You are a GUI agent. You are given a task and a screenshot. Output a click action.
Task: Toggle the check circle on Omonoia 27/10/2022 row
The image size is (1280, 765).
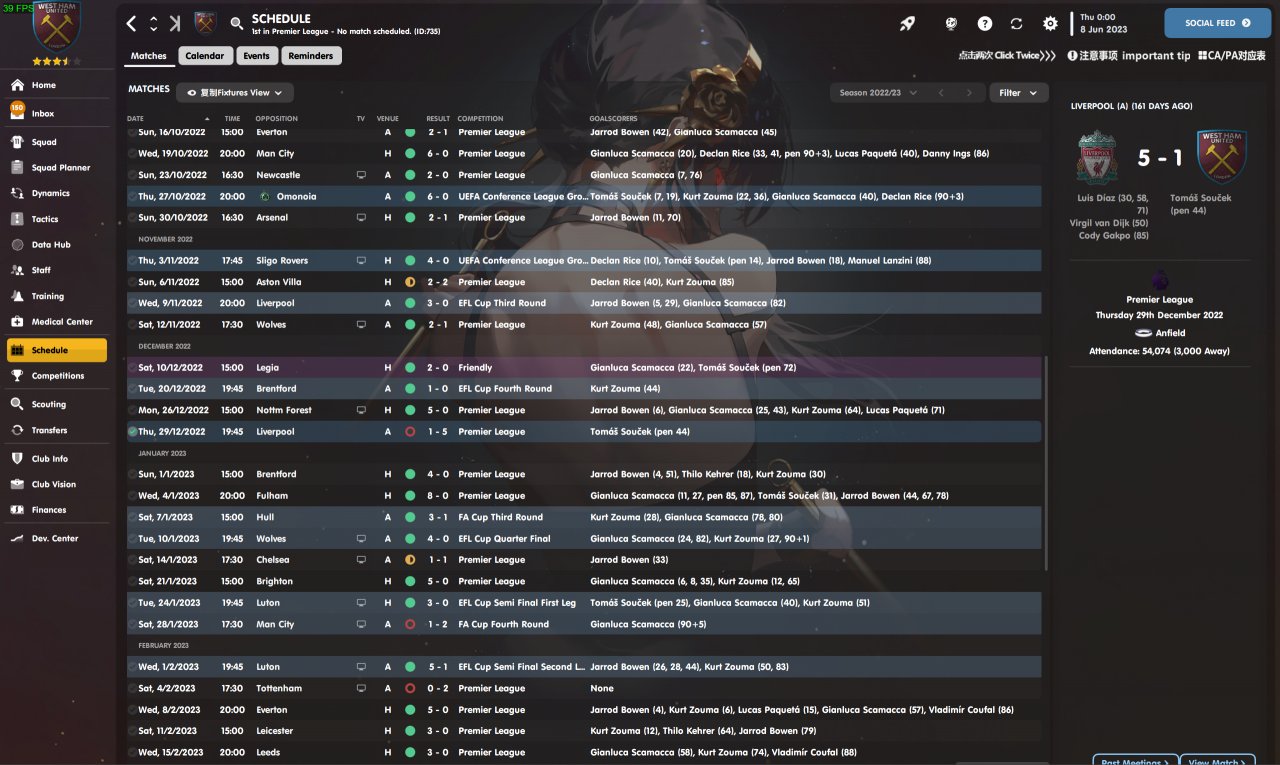coord(132,197)
